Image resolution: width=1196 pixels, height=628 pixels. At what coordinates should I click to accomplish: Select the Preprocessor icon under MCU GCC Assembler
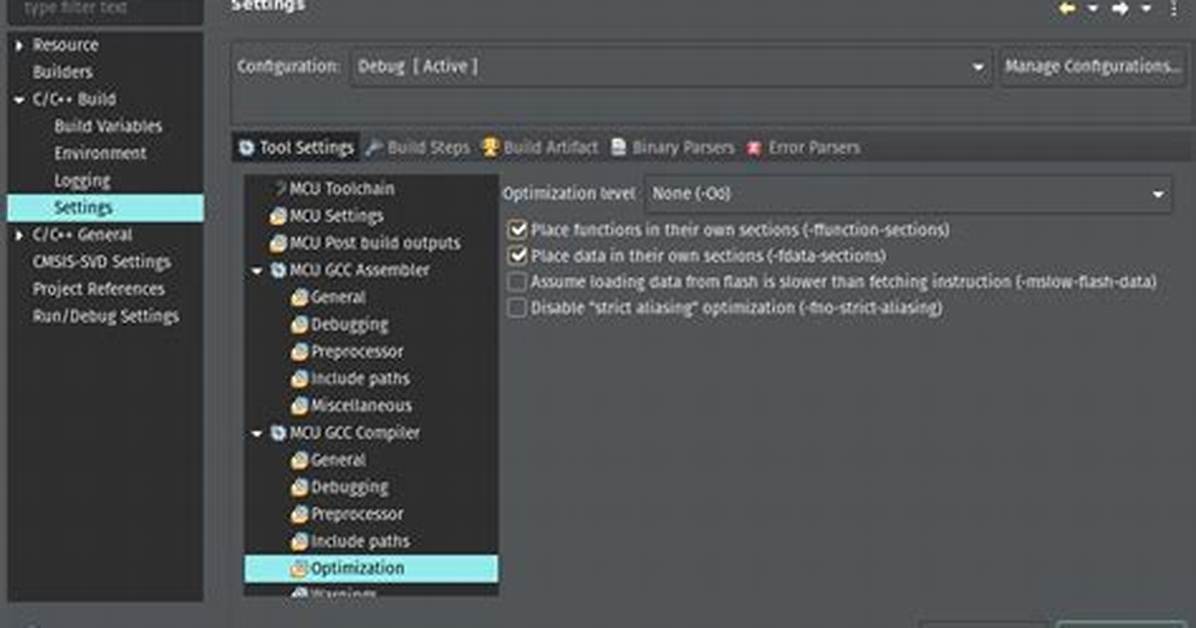pos(300,352)
